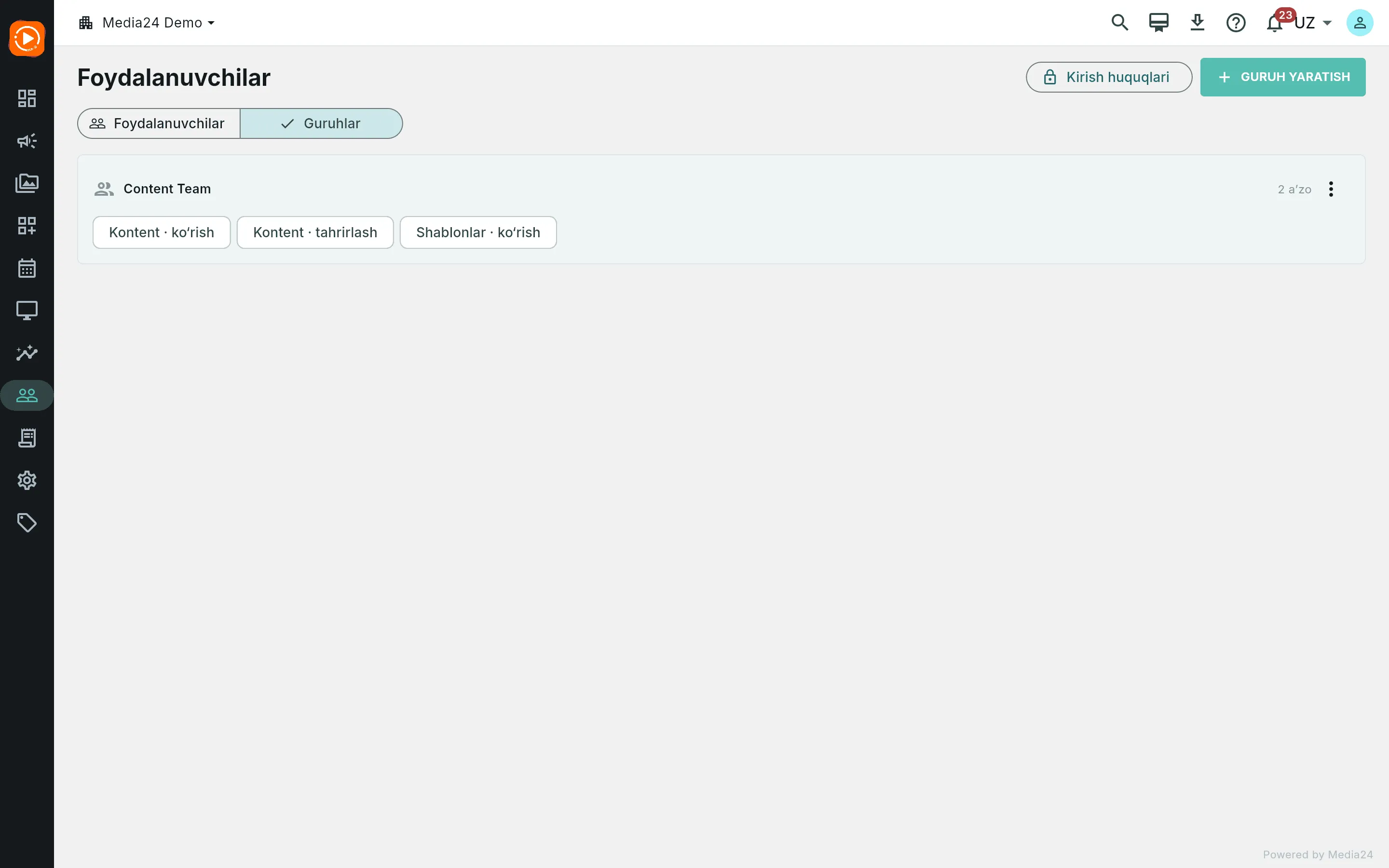Open Content Team three-dot menu
The height and width of the screenshot is (868, 1389).
click(x=1331, y=189)
